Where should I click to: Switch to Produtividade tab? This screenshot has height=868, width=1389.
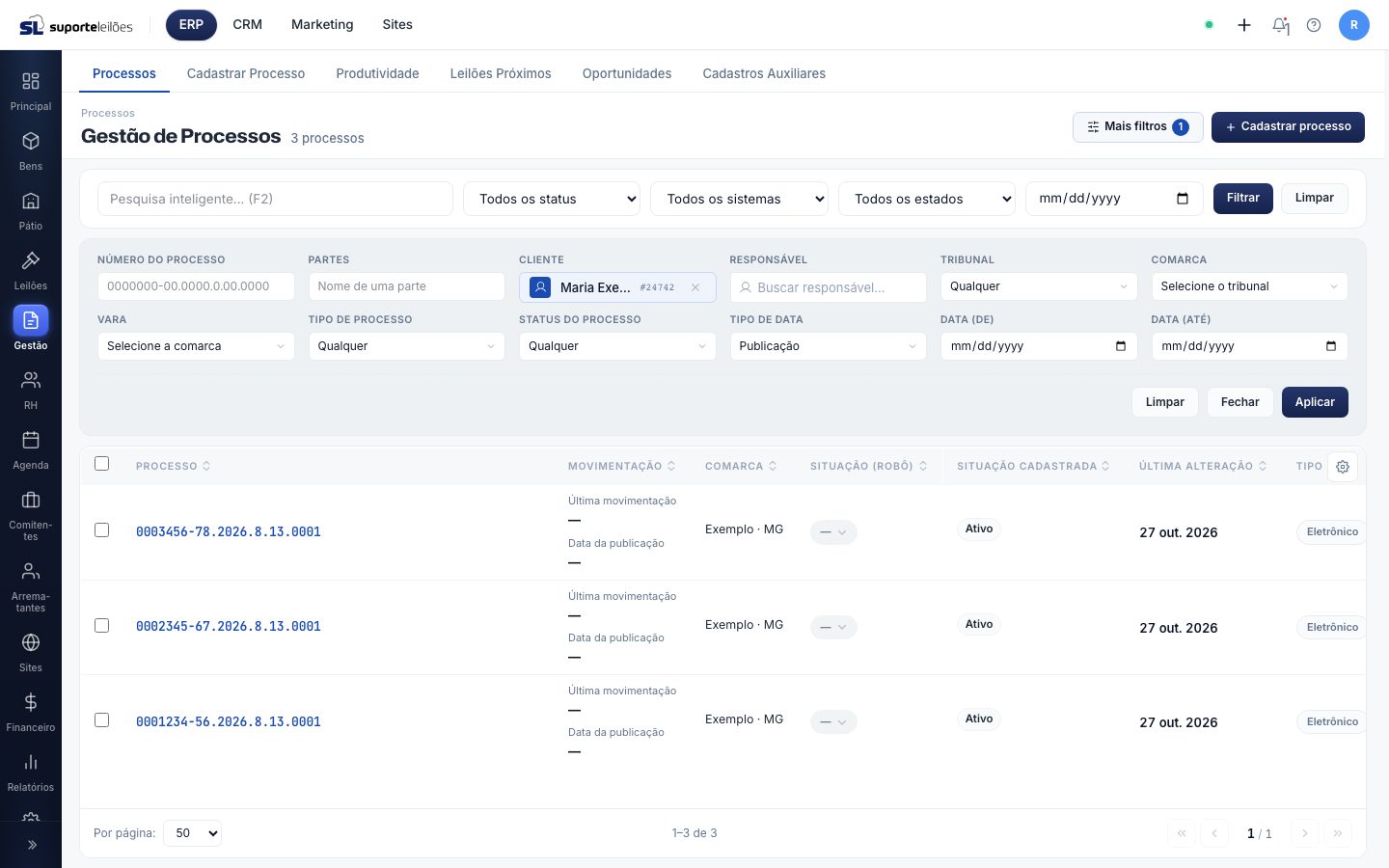click(x=377, y=73)
